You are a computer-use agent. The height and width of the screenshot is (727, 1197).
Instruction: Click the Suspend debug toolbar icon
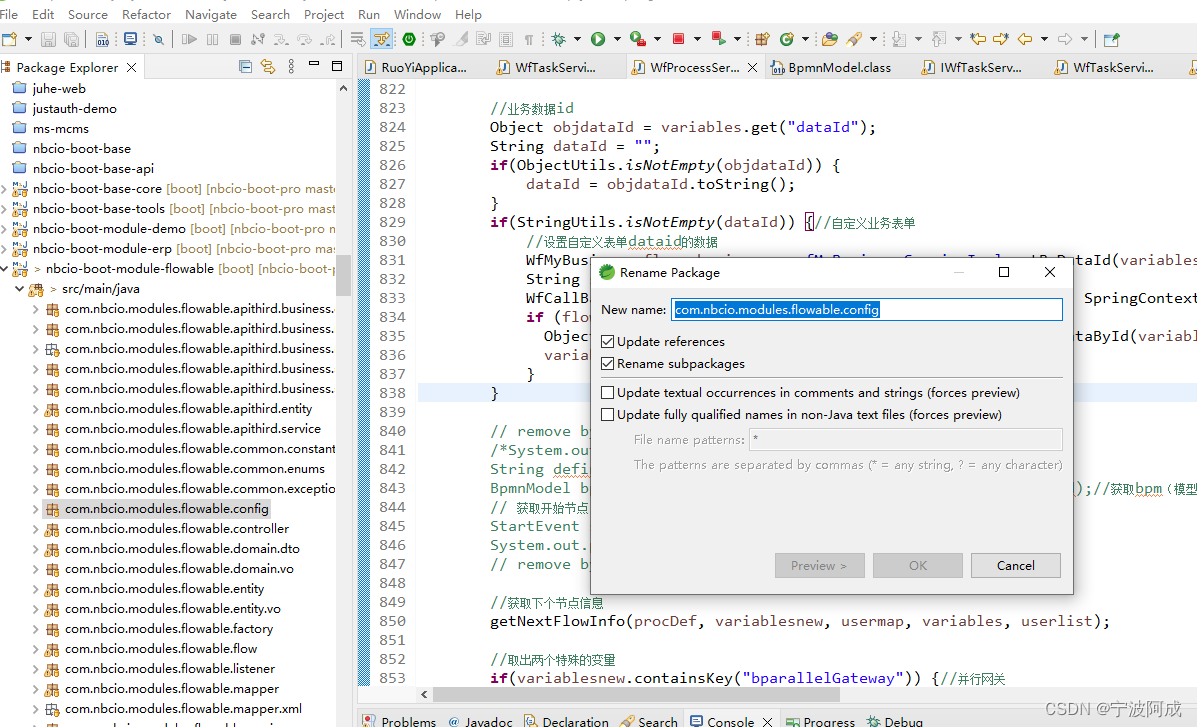click(x=212, y=39)
